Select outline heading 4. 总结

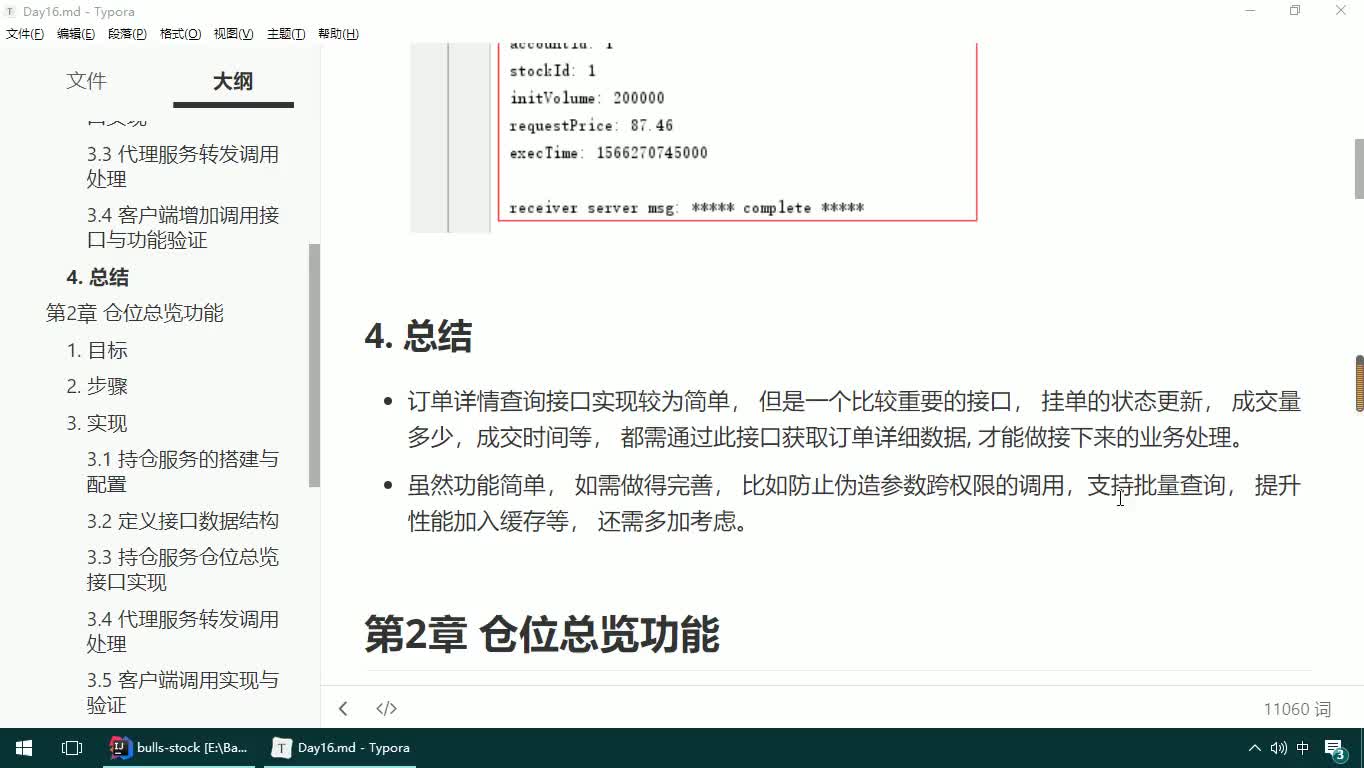point(97,277)
